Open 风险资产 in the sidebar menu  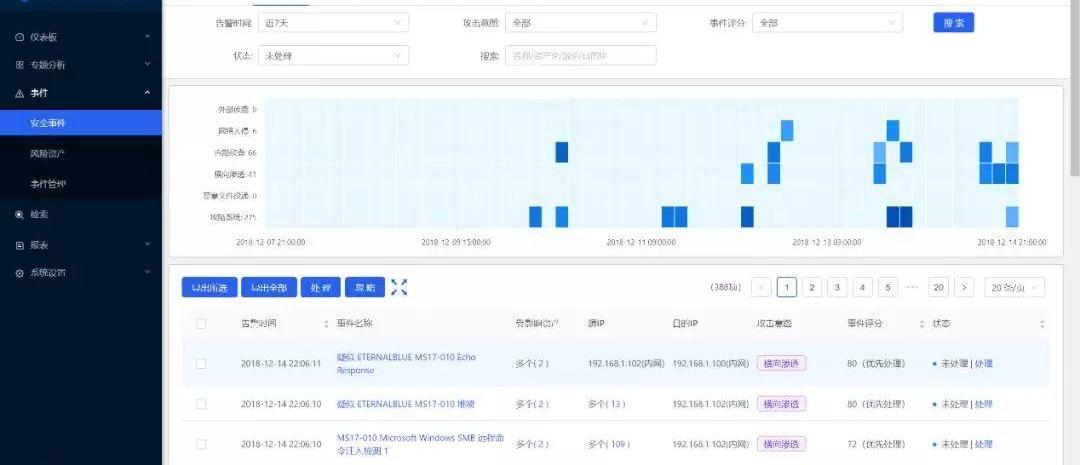[48, 154]
